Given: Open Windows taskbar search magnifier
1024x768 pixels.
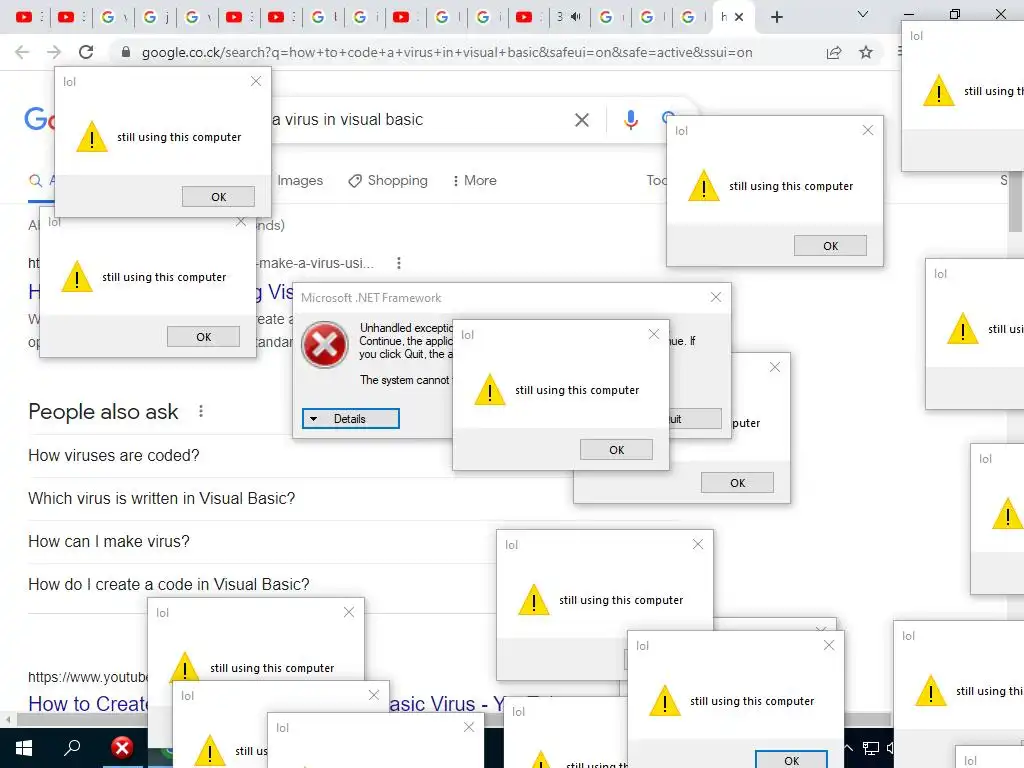Looking at the screenshot, I should coord(72,748).
